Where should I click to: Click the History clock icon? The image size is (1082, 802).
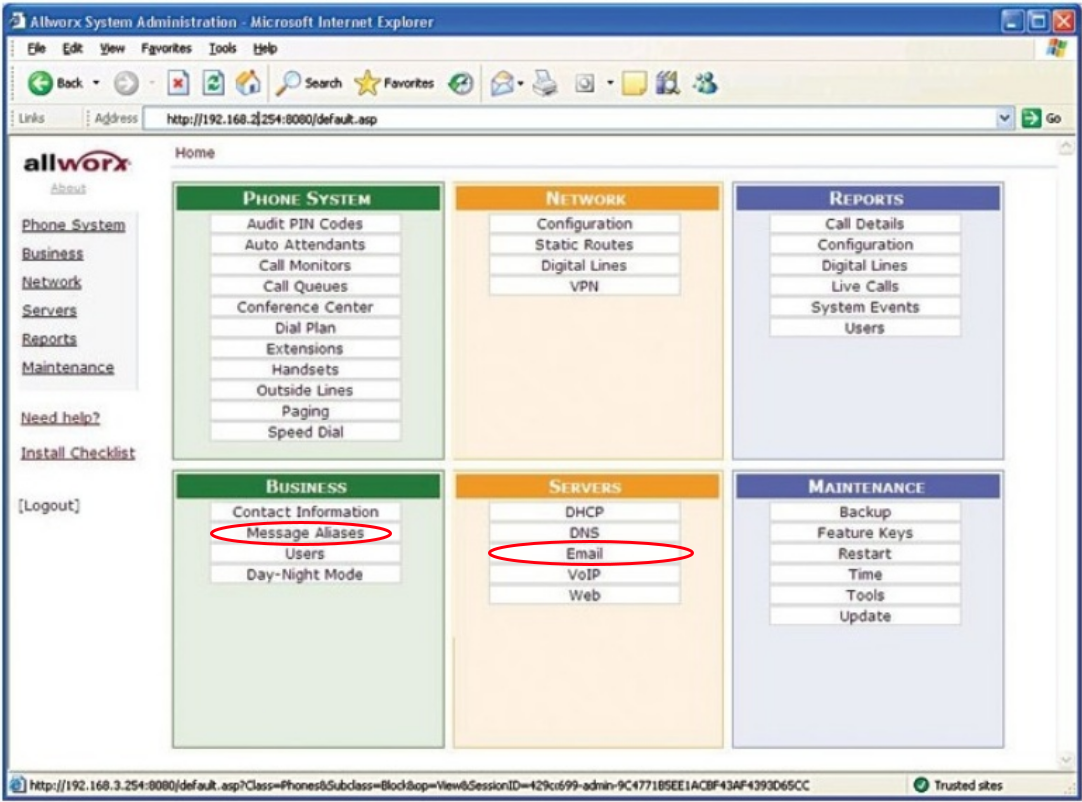(x=460, y=84)
